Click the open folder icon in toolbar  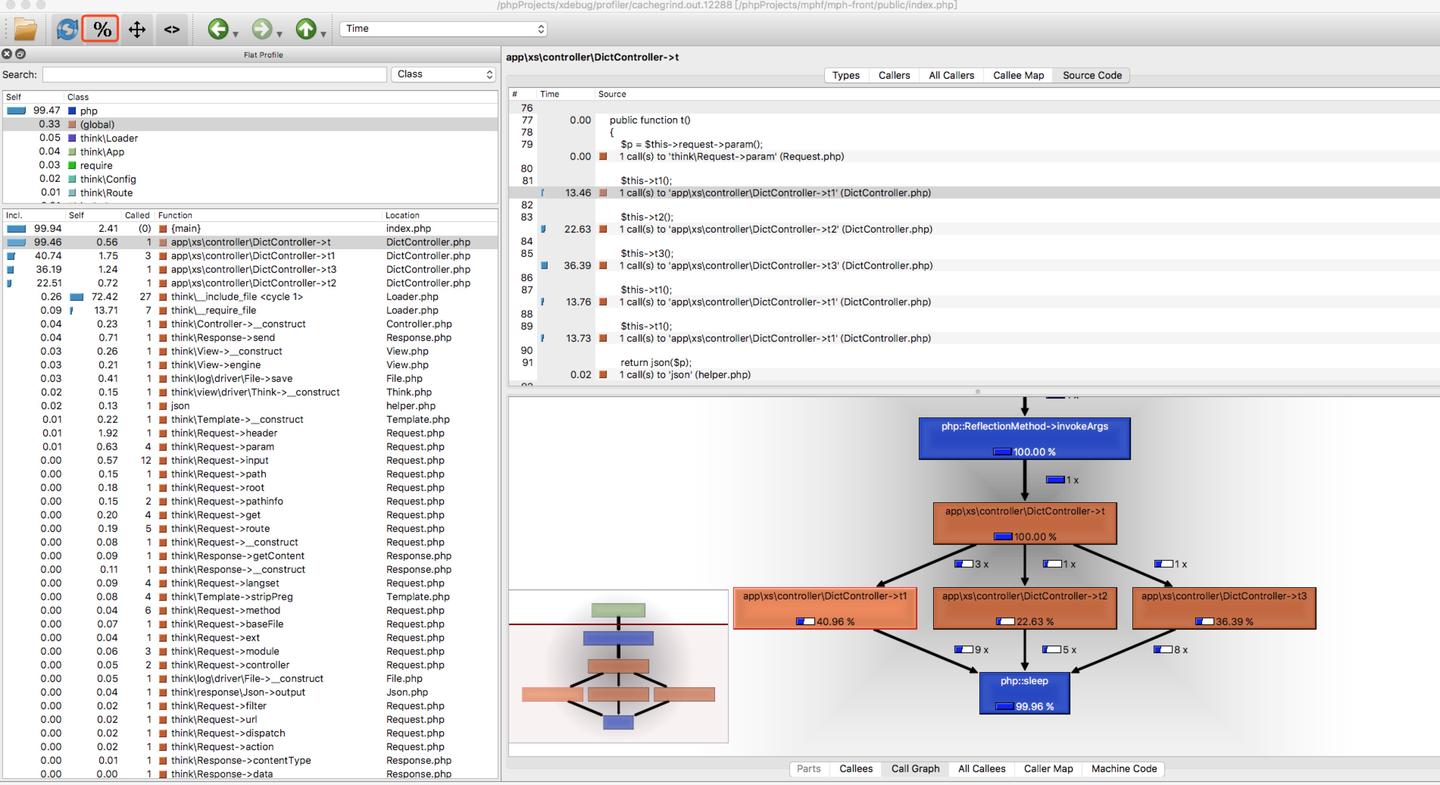(x=25, y=29)
